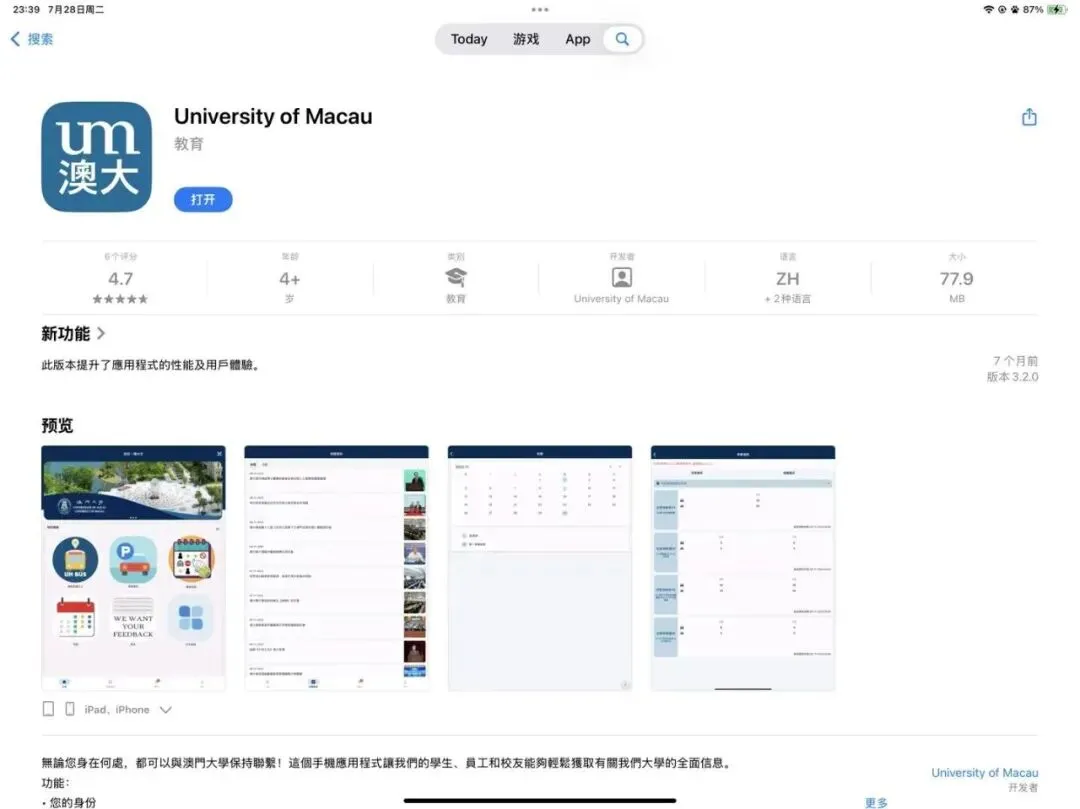Tap the developer person icon

point(622,277)
